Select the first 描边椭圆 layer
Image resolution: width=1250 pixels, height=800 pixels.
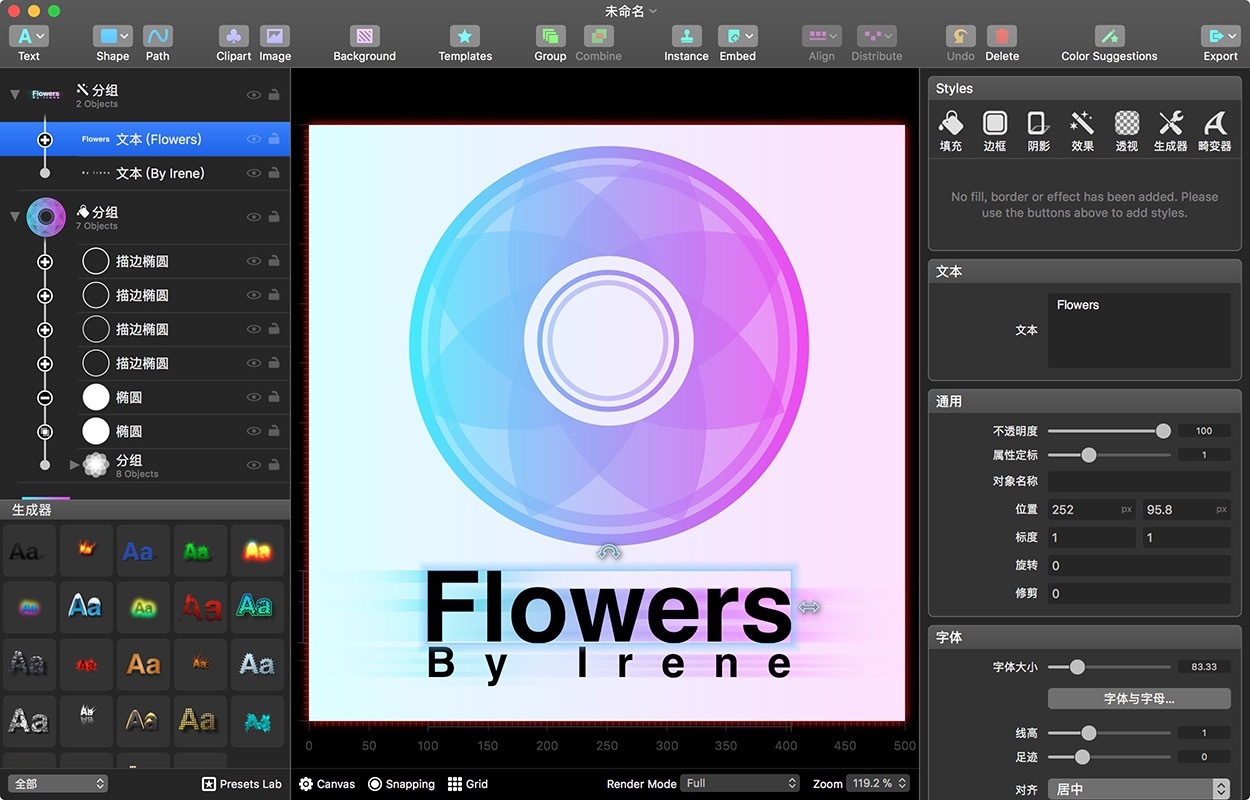(142, 261)
